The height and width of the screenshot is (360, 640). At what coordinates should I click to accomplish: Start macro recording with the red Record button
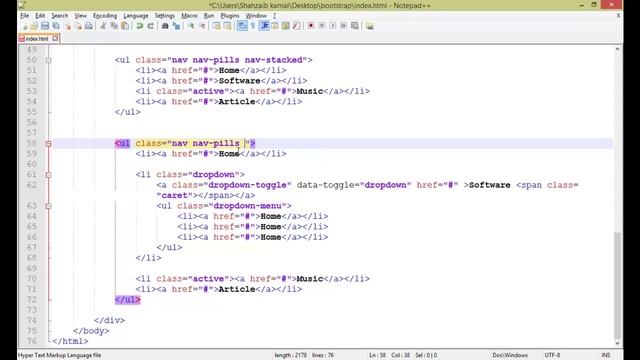point(311,26)
